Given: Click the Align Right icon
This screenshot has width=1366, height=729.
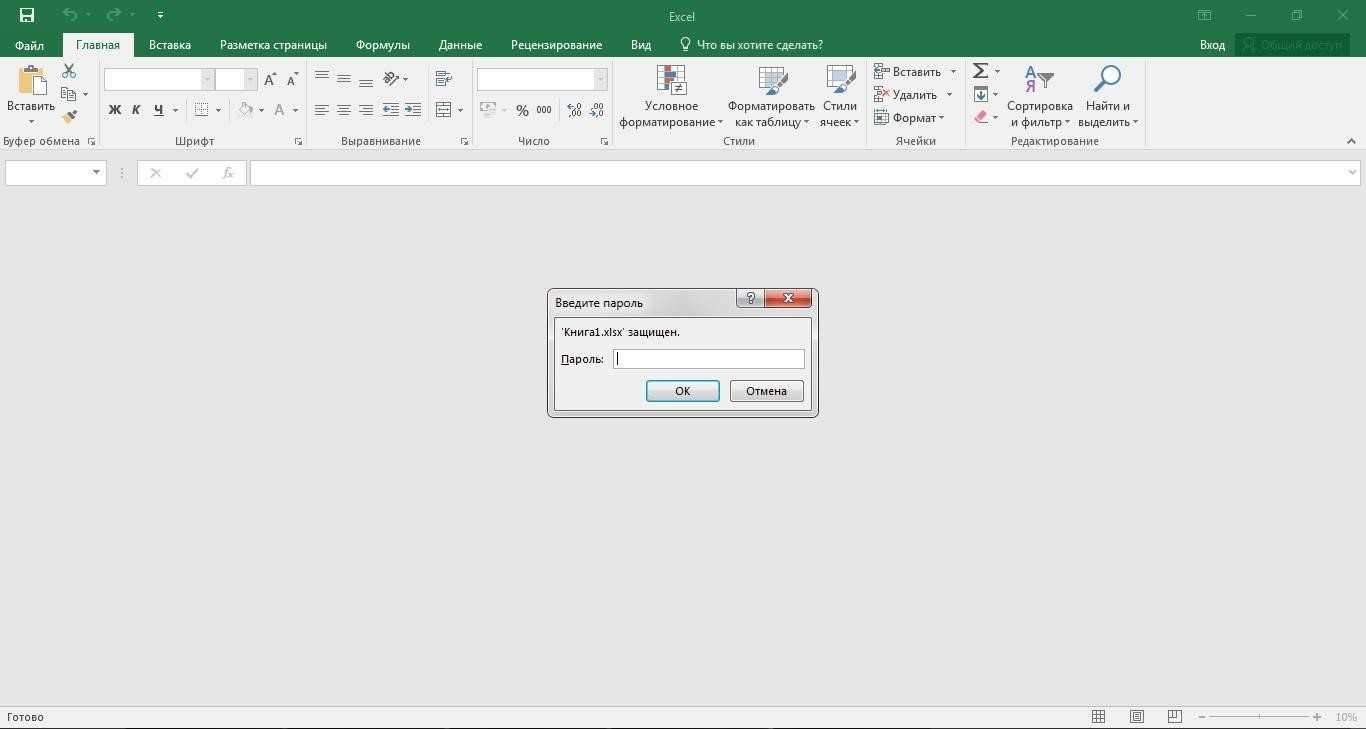Looking at the screenshot, I should click(366, 110).
